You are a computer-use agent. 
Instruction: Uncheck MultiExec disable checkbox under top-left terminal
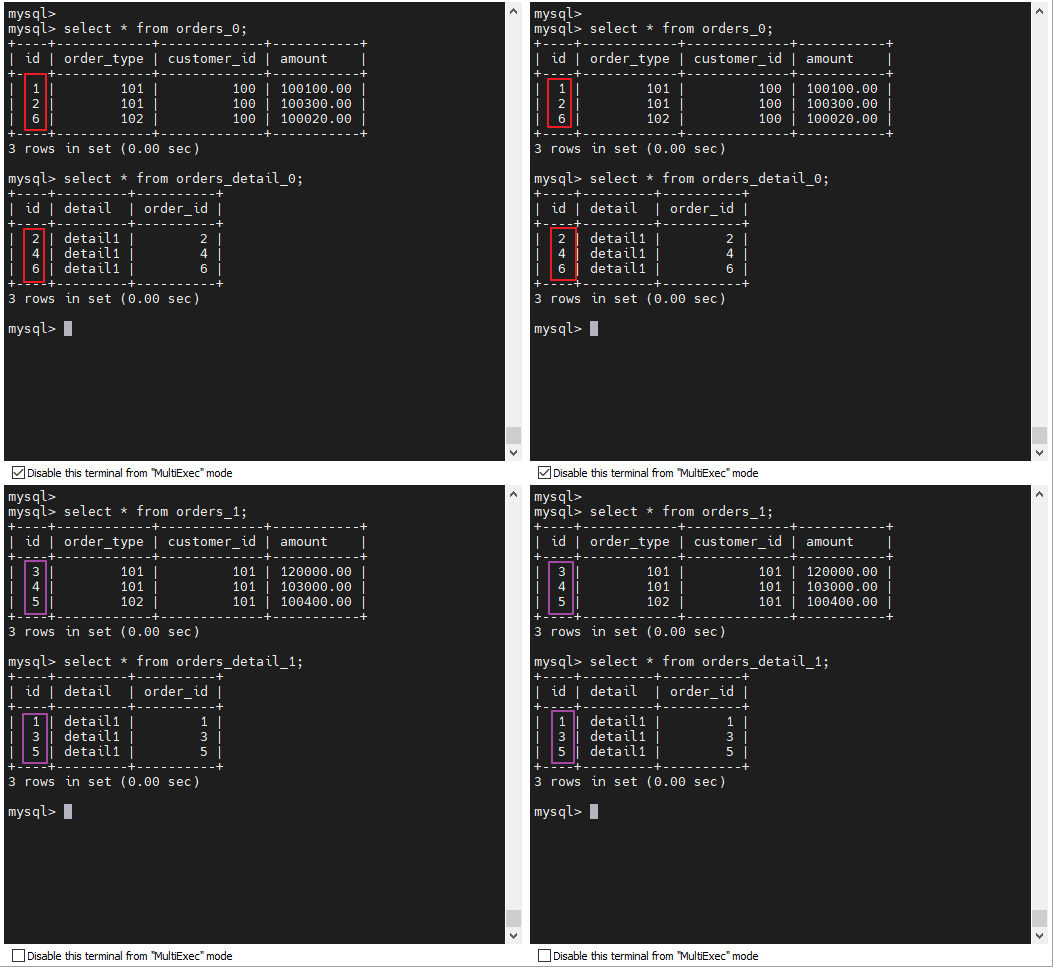coord(18,473)
